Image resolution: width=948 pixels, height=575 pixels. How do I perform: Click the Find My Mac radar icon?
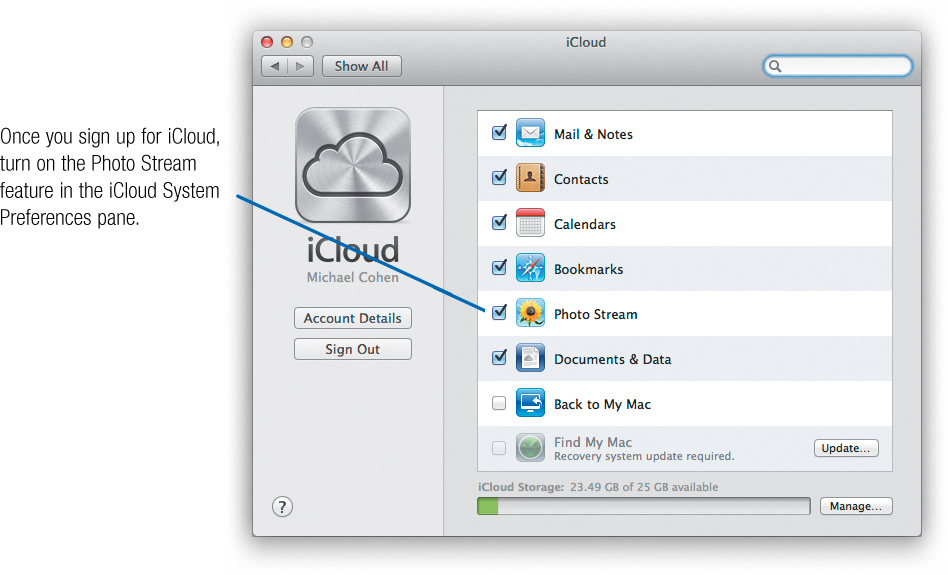tap(530, 448)
